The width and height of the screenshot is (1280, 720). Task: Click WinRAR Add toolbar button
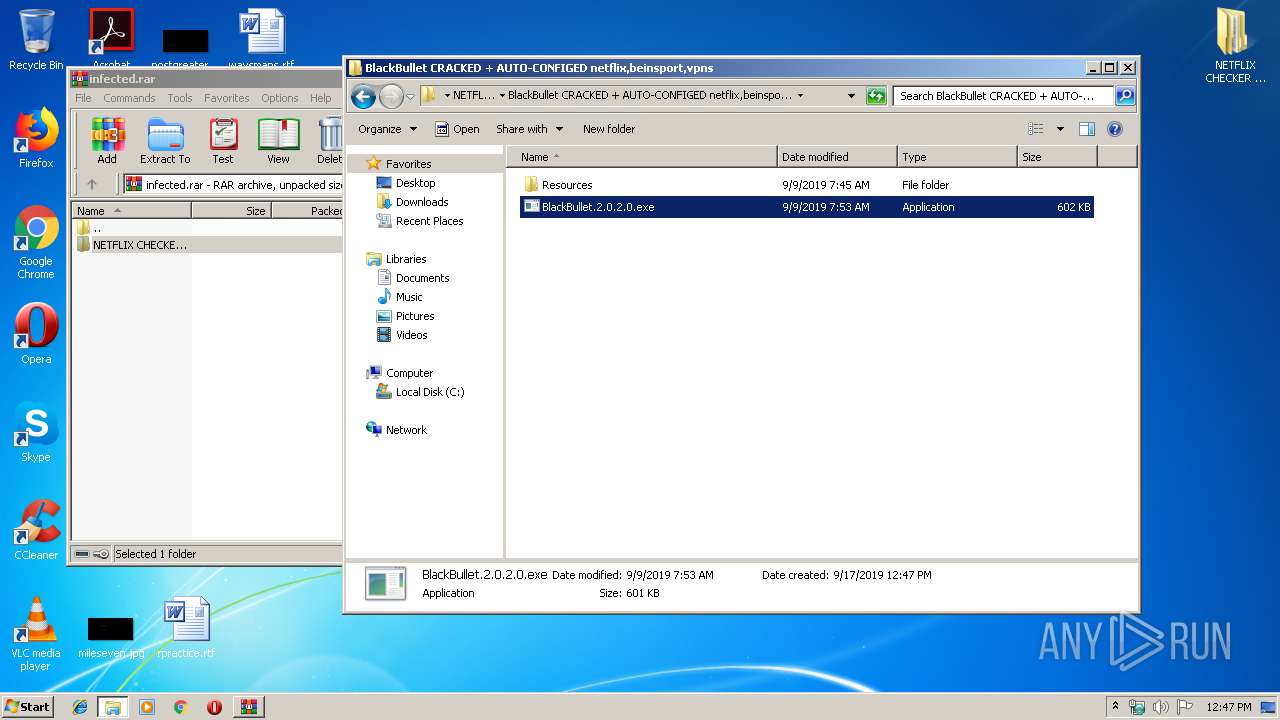107,141
